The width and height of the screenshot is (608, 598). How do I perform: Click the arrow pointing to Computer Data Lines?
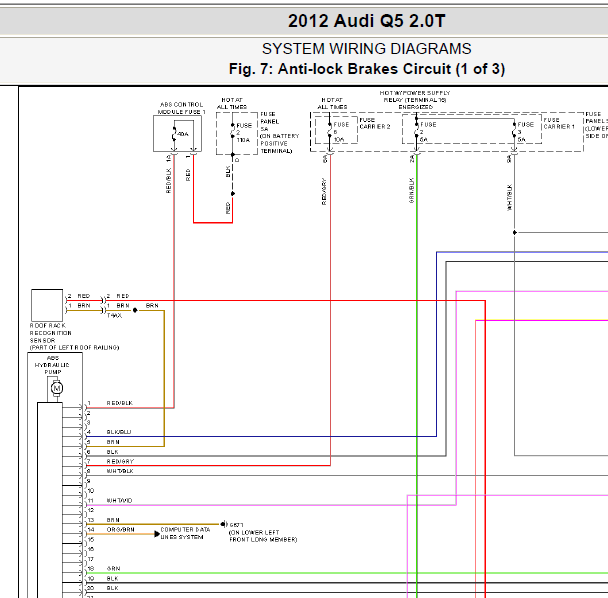click(157, 534)
